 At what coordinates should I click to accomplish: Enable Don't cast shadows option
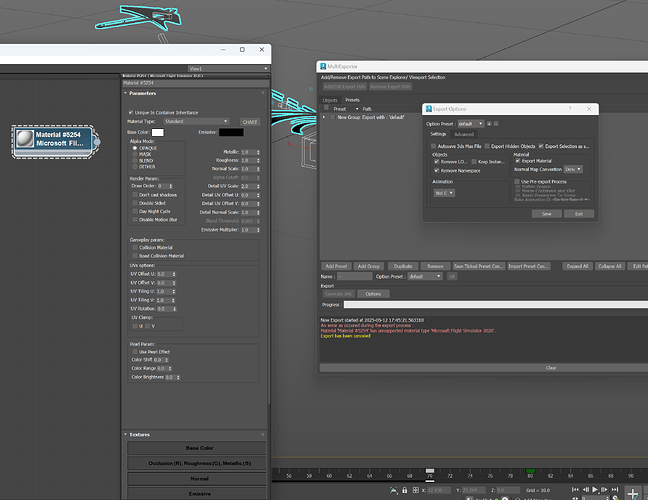135,195
